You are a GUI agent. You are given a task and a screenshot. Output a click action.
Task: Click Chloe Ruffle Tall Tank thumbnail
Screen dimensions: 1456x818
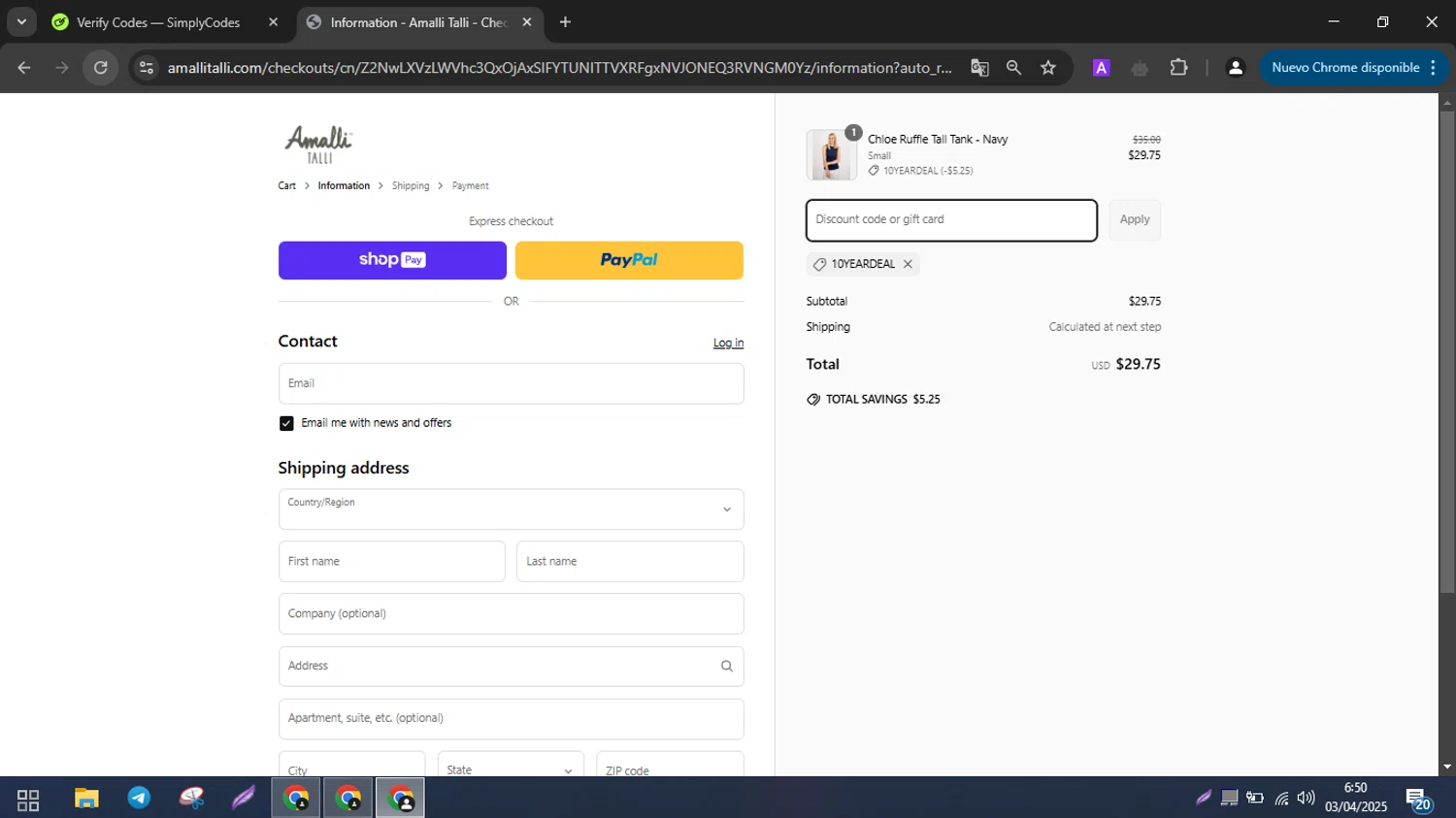[x=832, y=154]
